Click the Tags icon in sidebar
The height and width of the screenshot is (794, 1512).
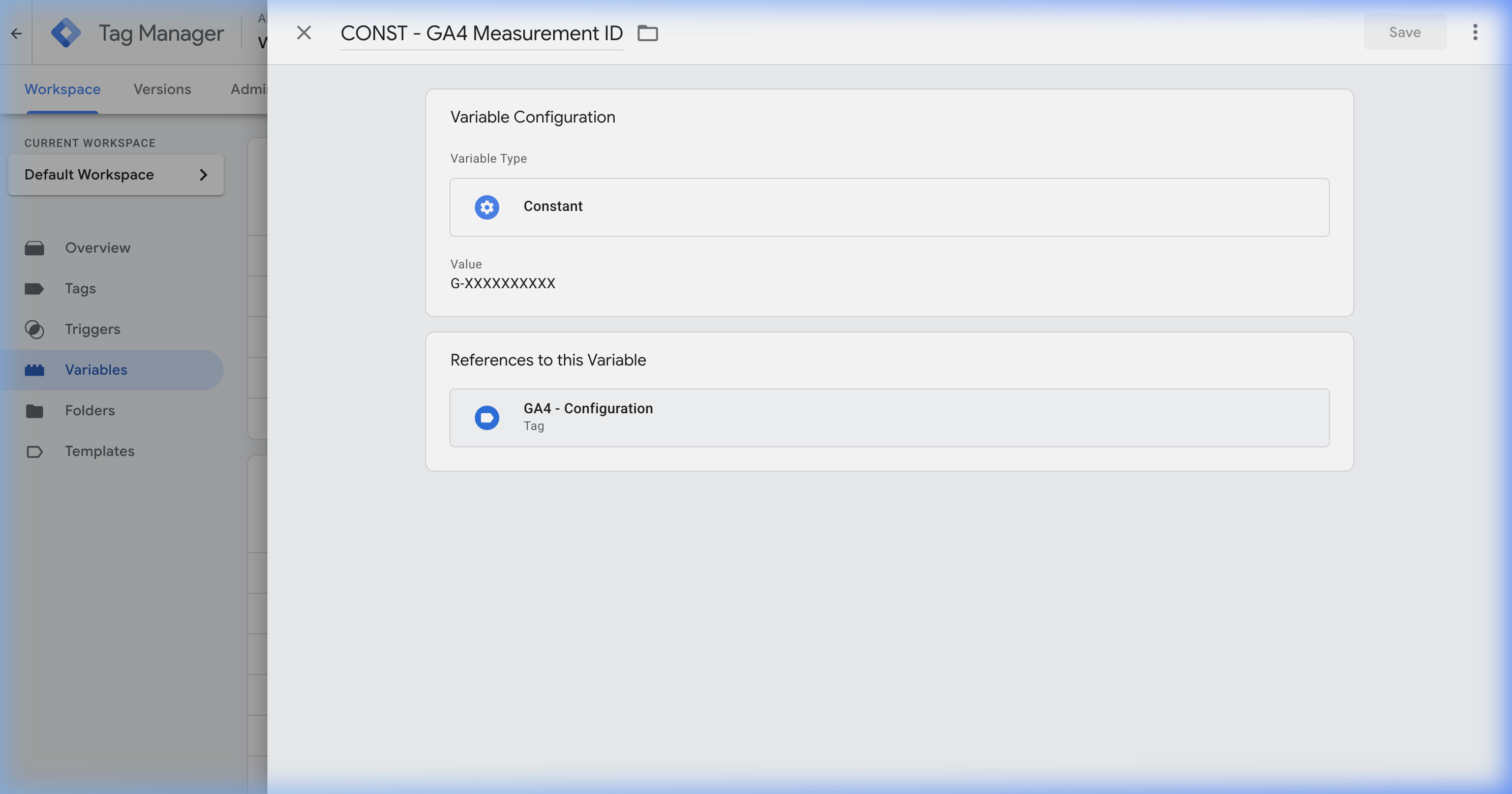(35, 288)
